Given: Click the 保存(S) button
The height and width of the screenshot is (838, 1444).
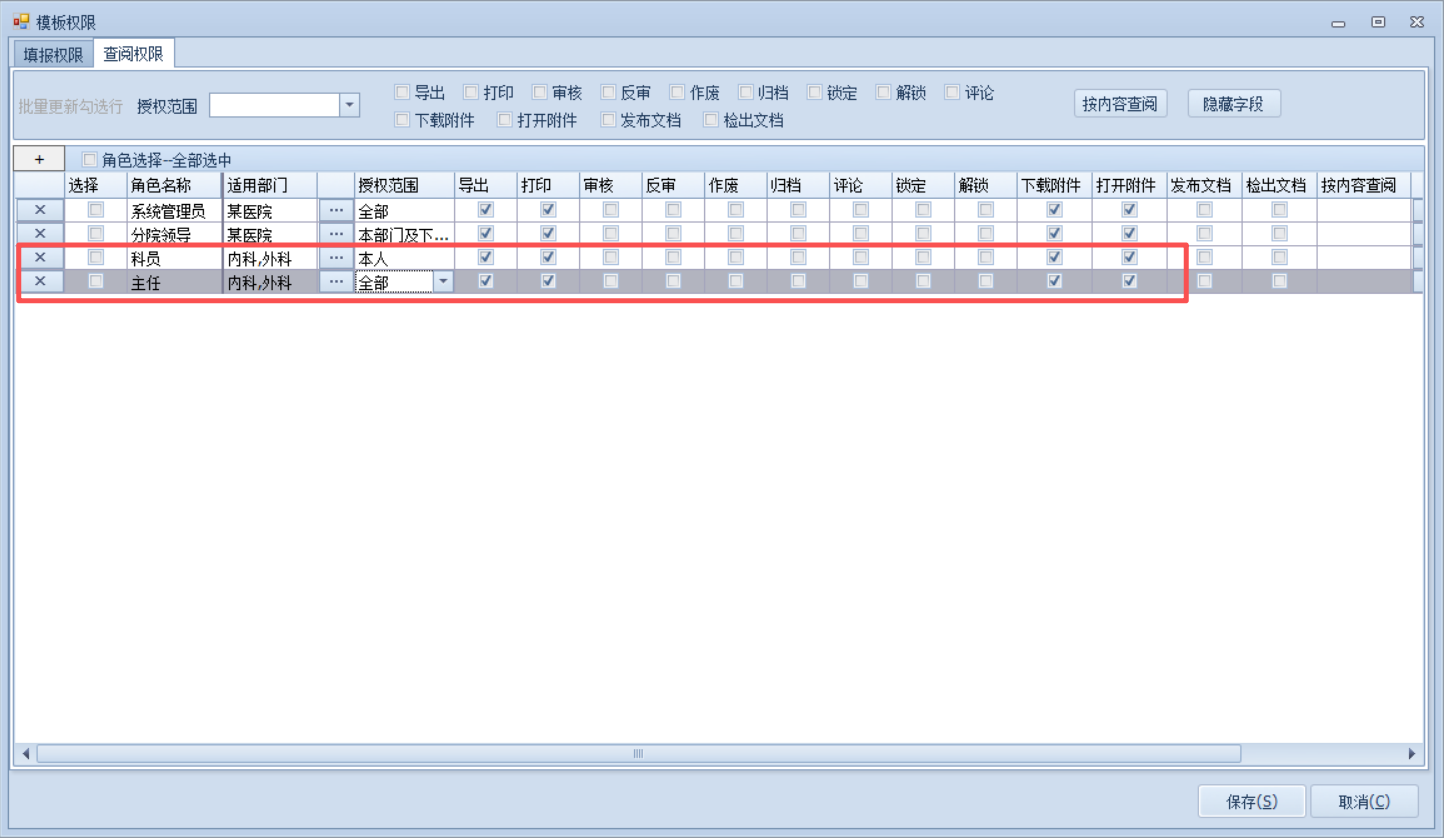Looking at the screenshot, I should click(x=1251, y=801).
